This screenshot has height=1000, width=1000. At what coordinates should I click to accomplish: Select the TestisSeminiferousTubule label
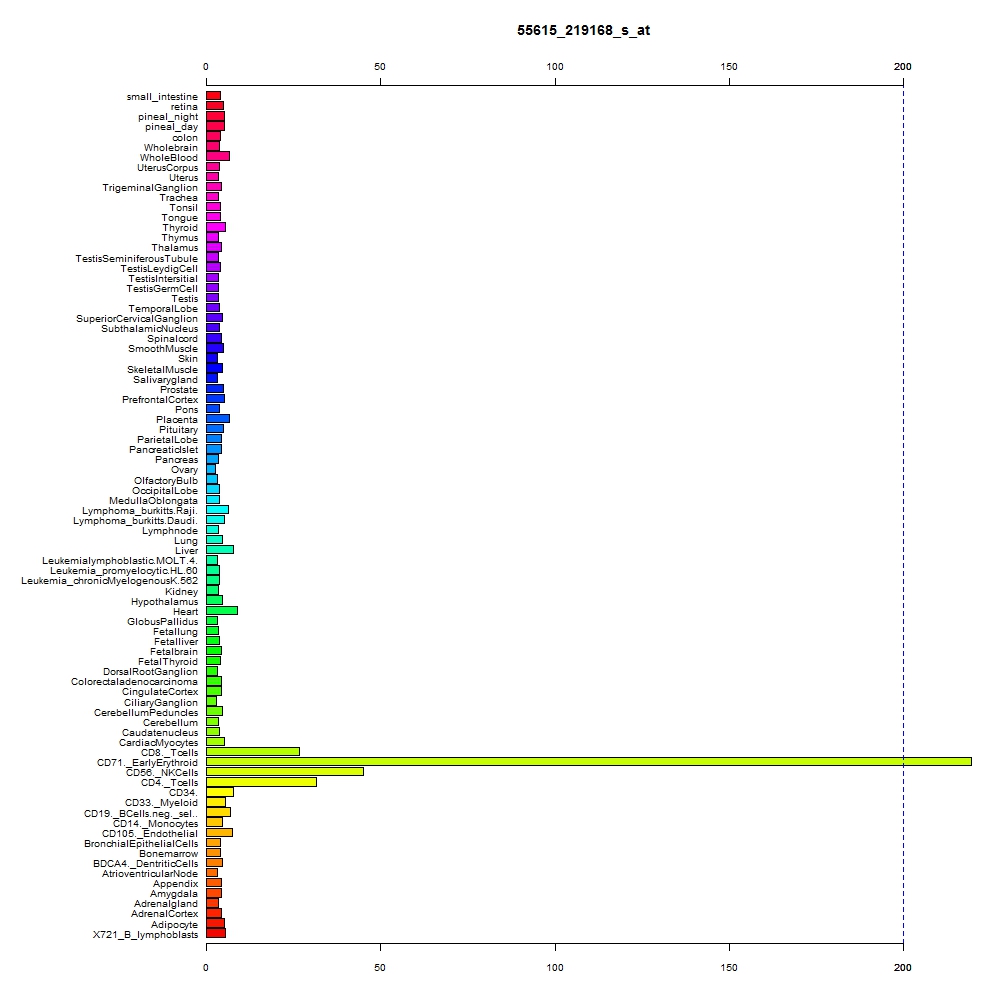coord(136,258)
